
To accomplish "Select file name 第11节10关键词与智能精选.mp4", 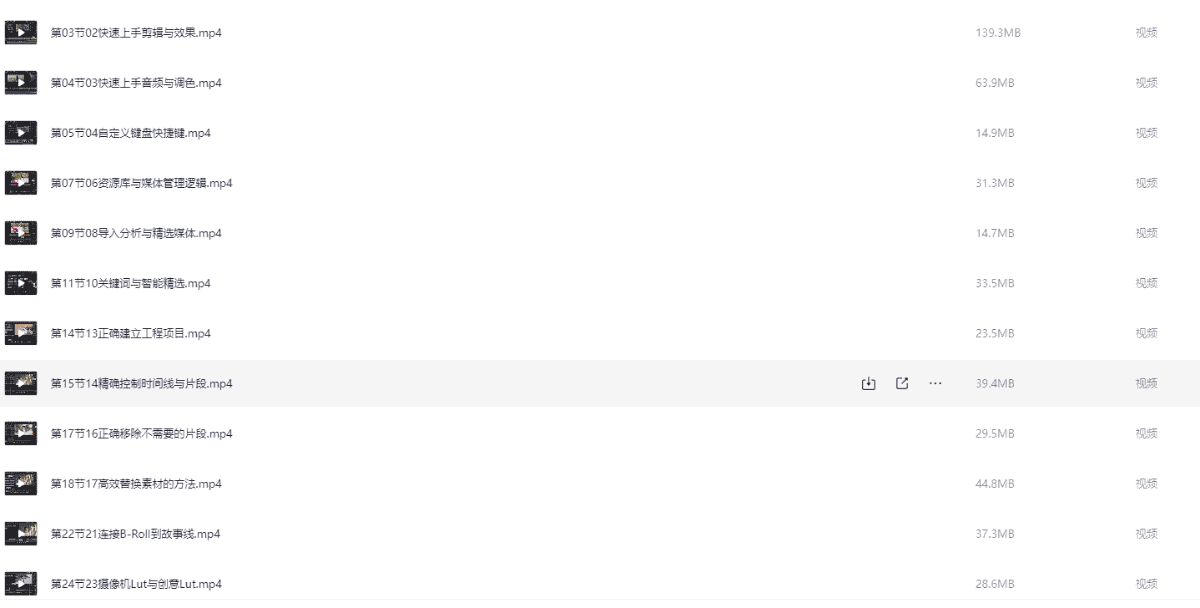I will (x=131, y=283).
